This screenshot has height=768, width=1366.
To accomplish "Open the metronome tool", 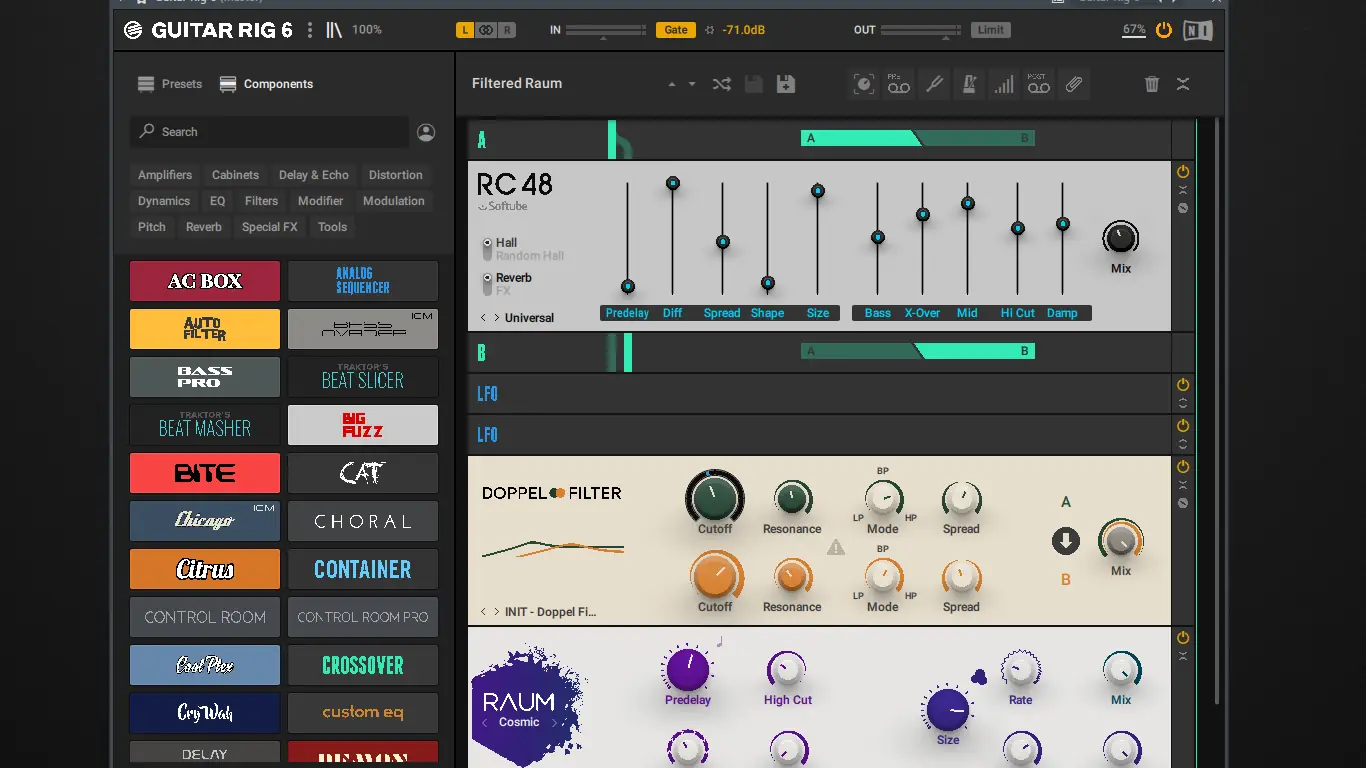I will coord(969,84).
